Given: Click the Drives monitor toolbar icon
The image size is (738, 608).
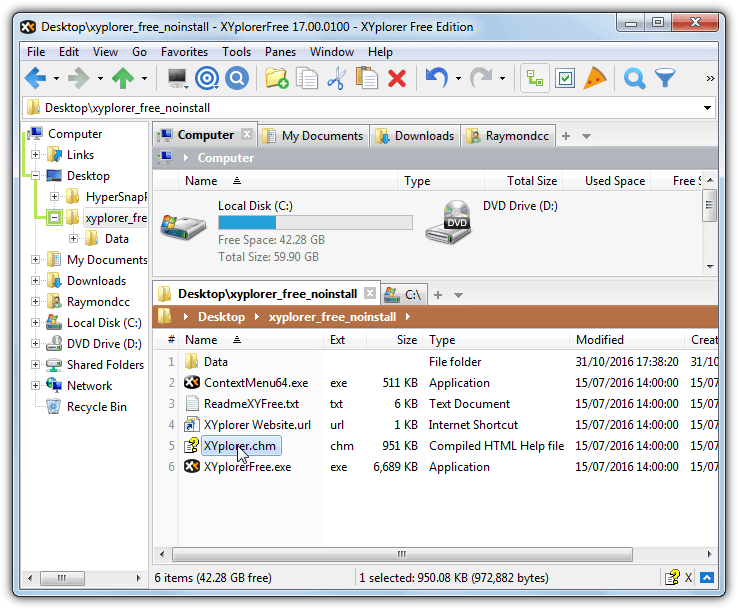Looking at the screenshot, I should [x=178, y=78].
